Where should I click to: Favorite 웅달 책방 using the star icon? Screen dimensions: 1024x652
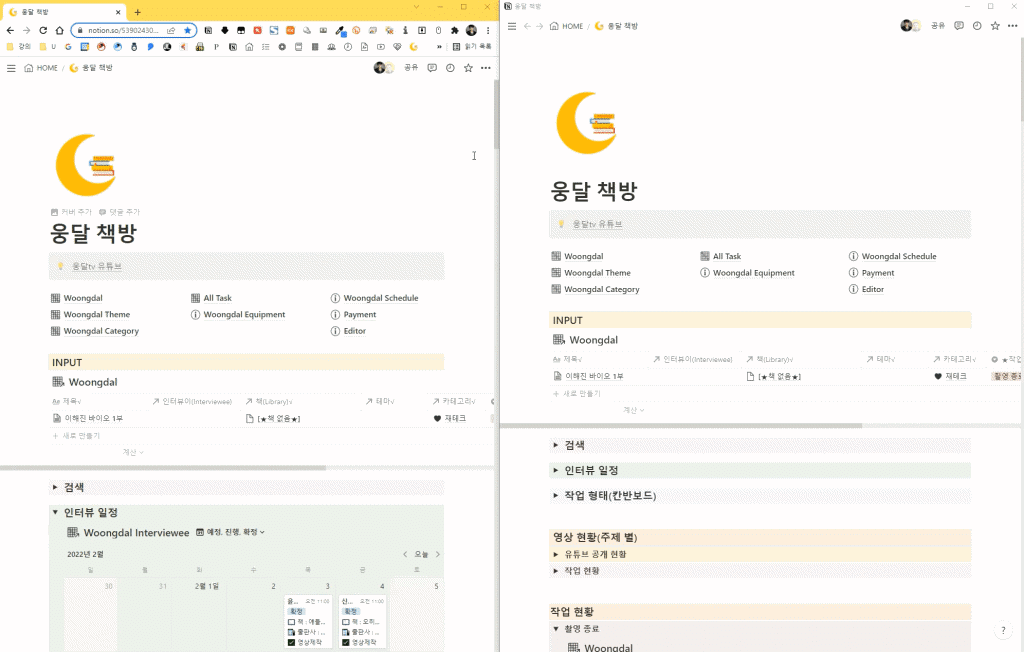click(994, 25)
